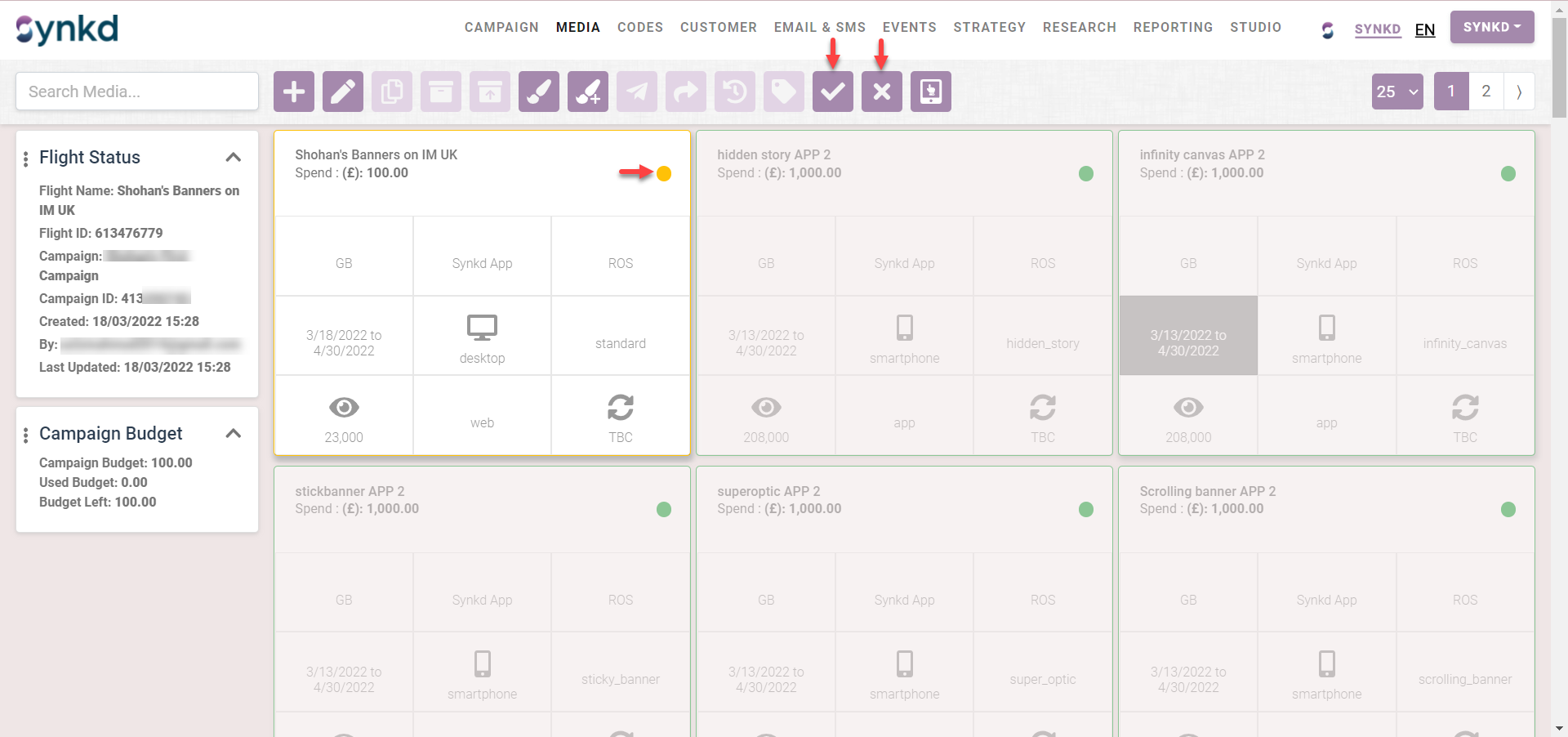The height and width of the screenshot is (737, 1568).
Task: Open the REPORTING menu
Action: 1173,28
